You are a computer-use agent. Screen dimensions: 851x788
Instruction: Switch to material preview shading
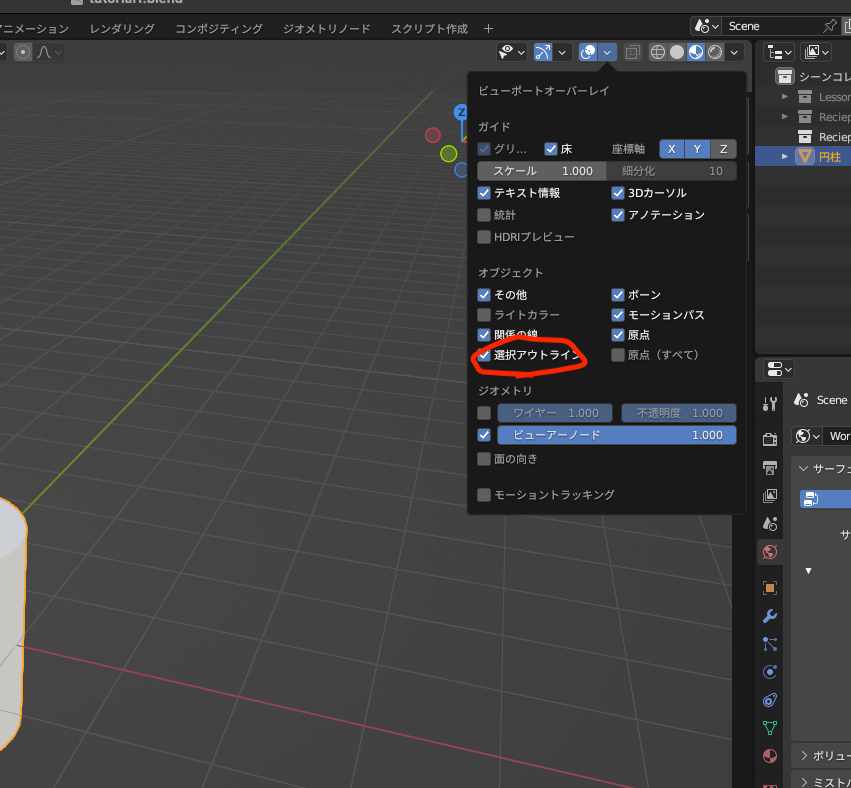pos(696,52)
